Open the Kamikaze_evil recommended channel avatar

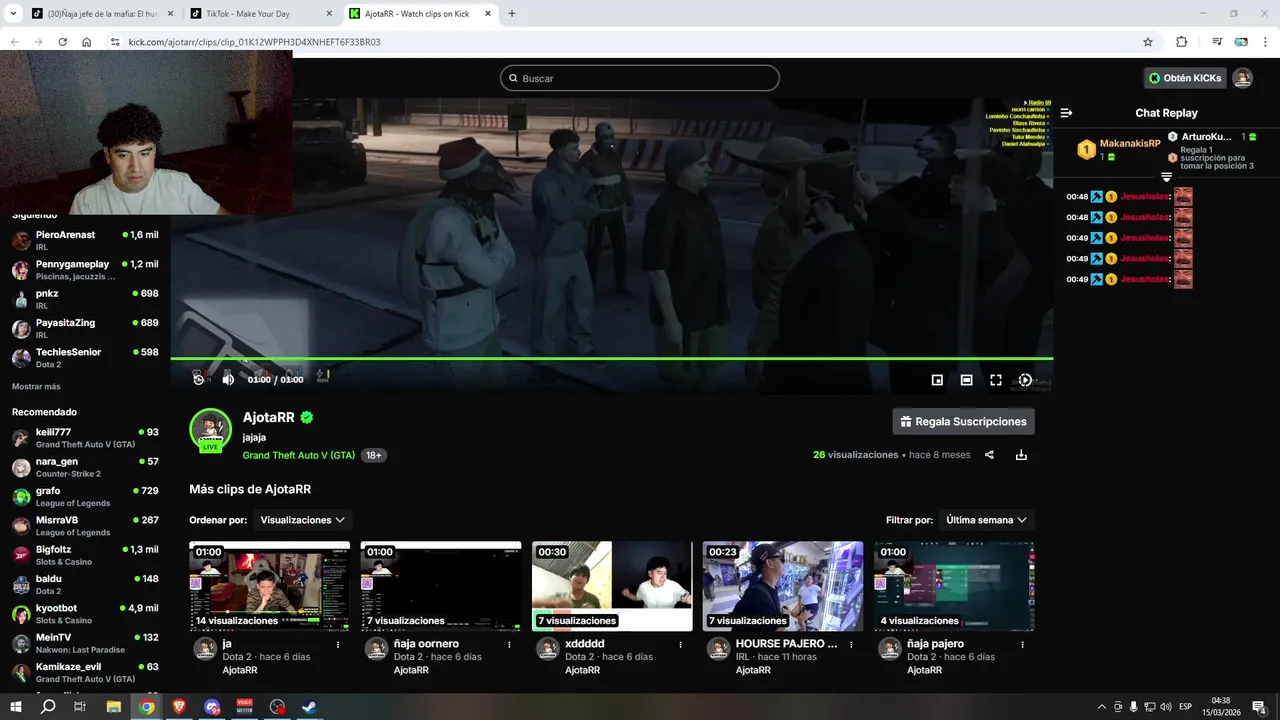tap(20, 672)
